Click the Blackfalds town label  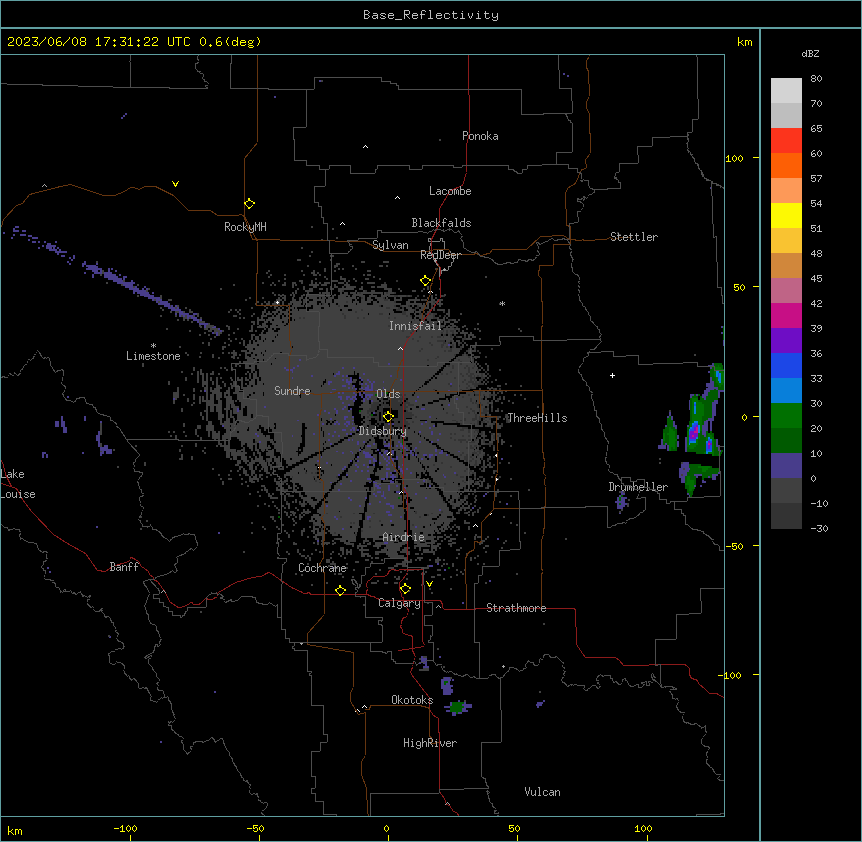pyautogui.click(x=441, y=223)
